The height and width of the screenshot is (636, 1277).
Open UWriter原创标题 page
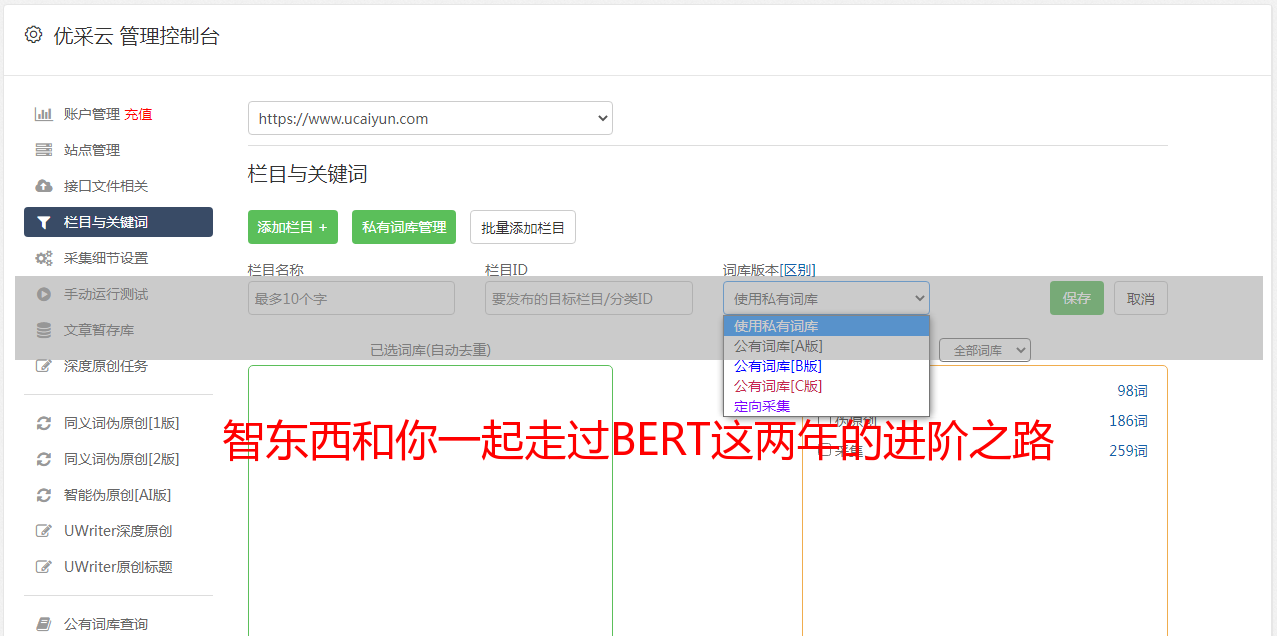tap(118, 567)
